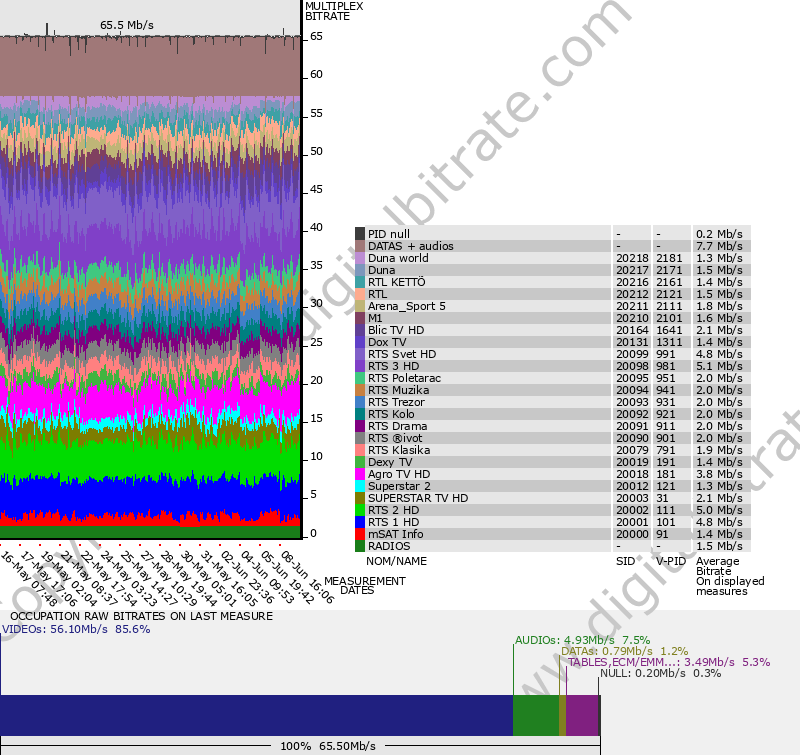Click the NOM/NAME column header

click(396, 561)
